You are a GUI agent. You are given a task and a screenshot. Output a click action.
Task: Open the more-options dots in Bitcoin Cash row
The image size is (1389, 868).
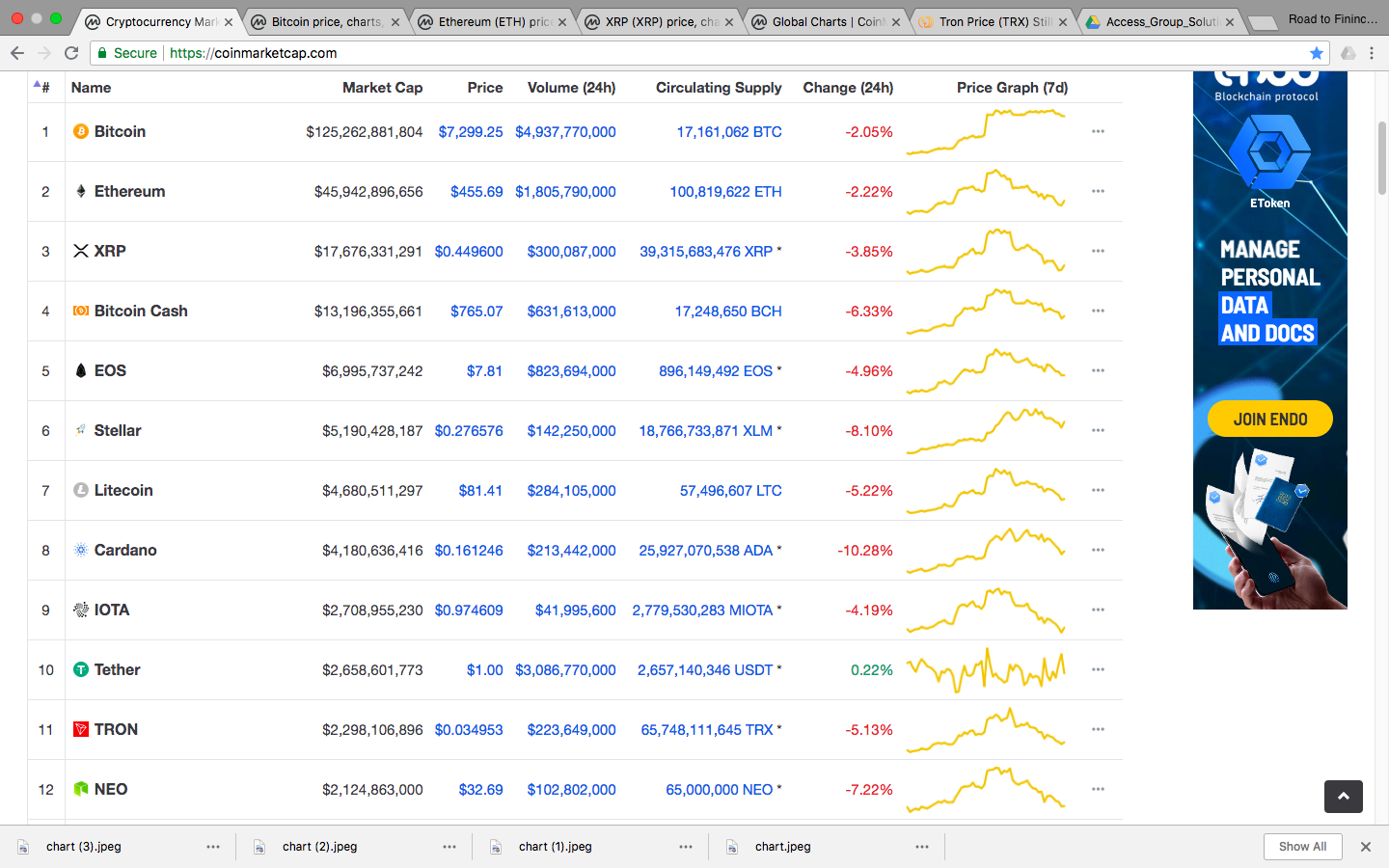coord(1098,311)
